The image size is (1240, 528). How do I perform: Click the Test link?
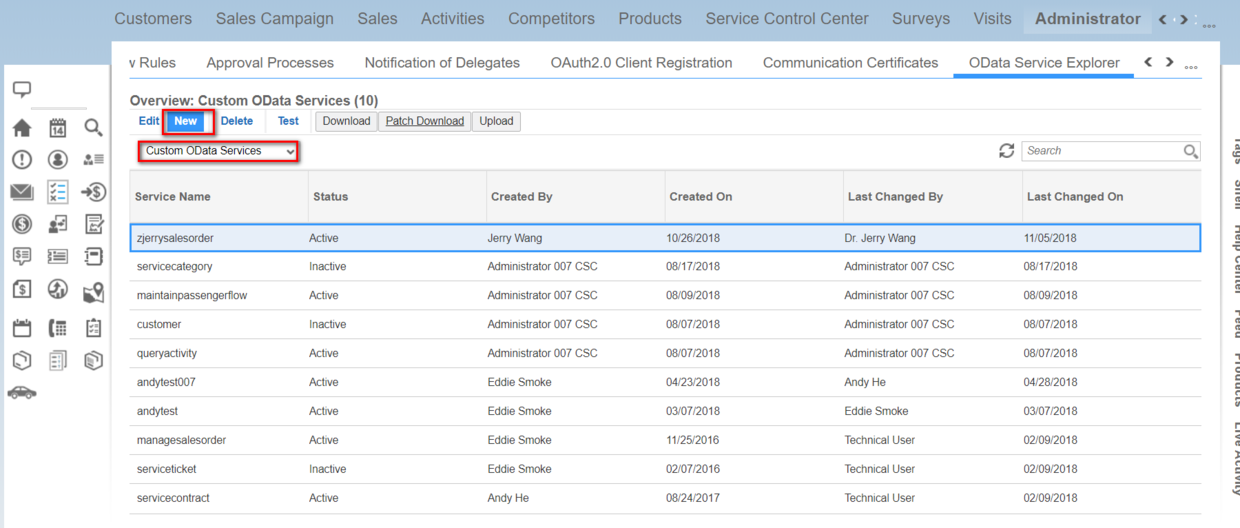288,121
